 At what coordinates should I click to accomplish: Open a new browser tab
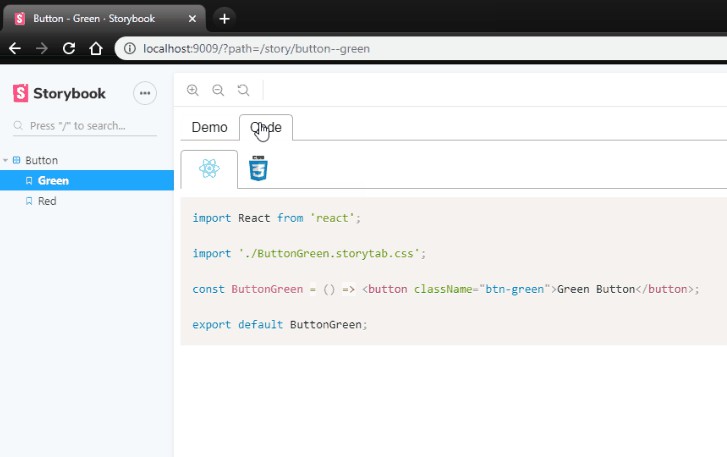(x=225, y=18)
